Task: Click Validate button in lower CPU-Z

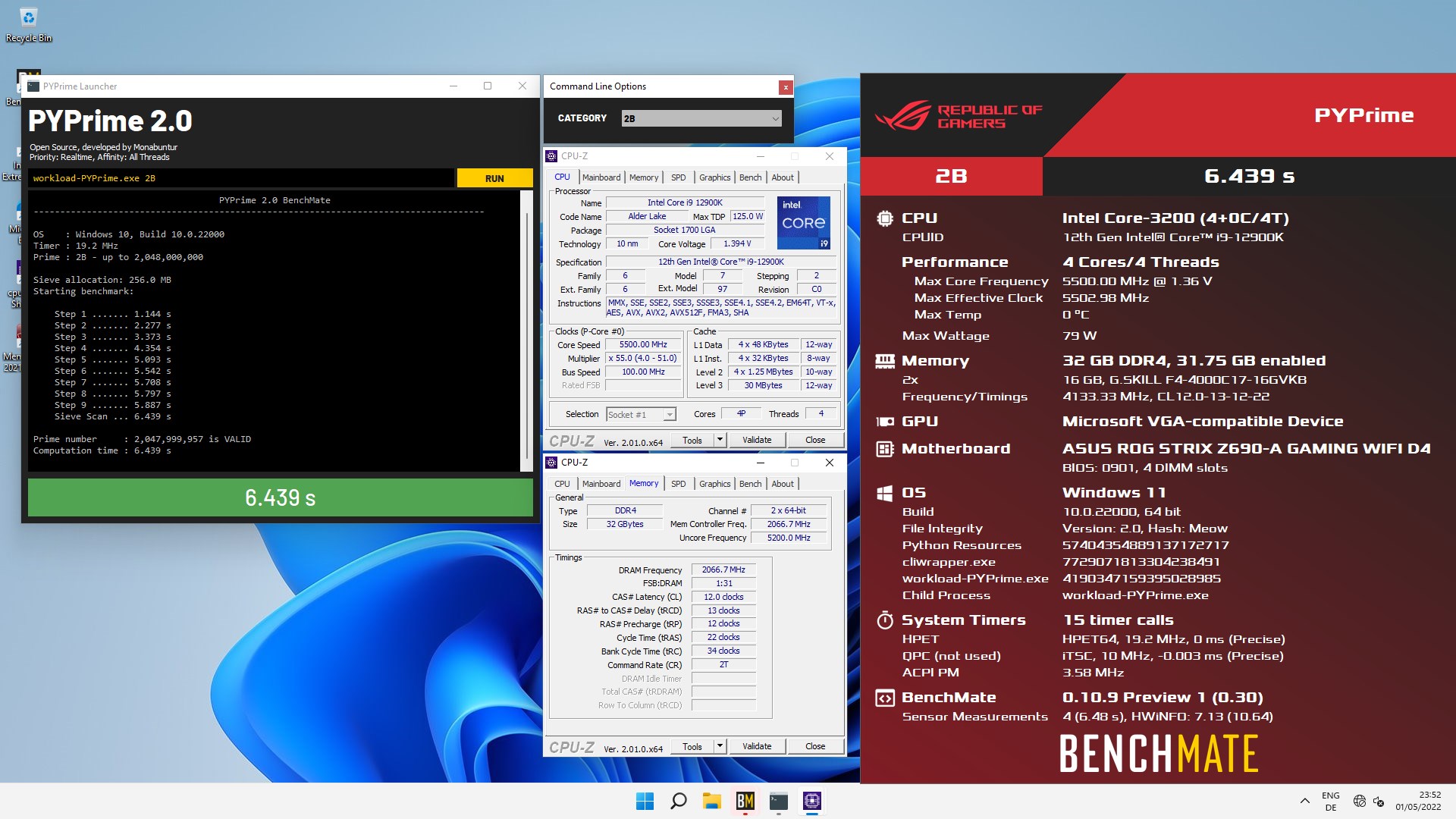Action: click(757, 746)
